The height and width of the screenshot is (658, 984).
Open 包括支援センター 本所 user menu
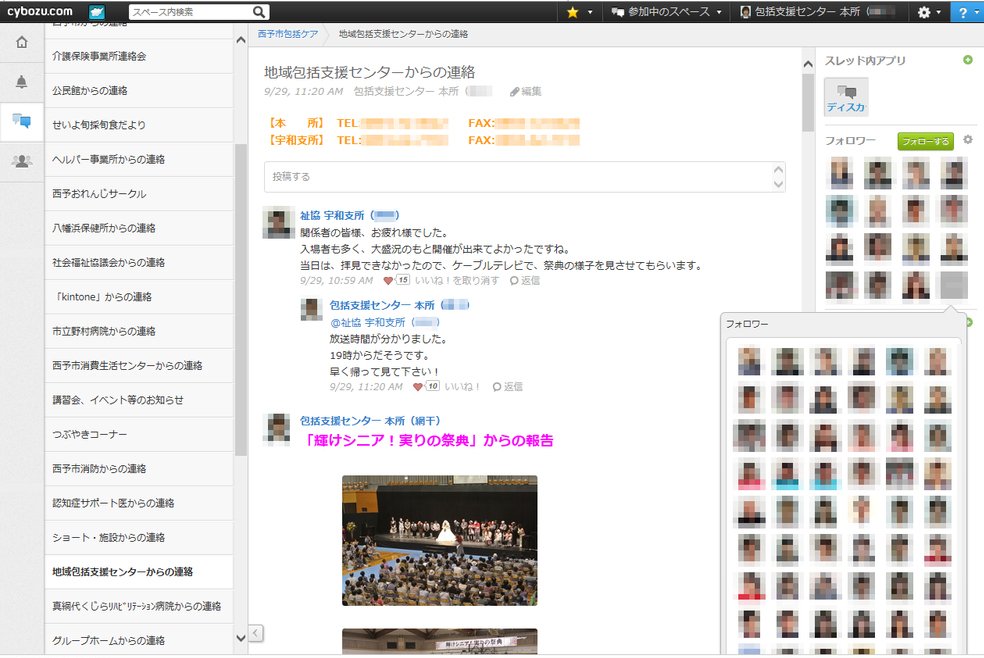(x=817, y=12)
